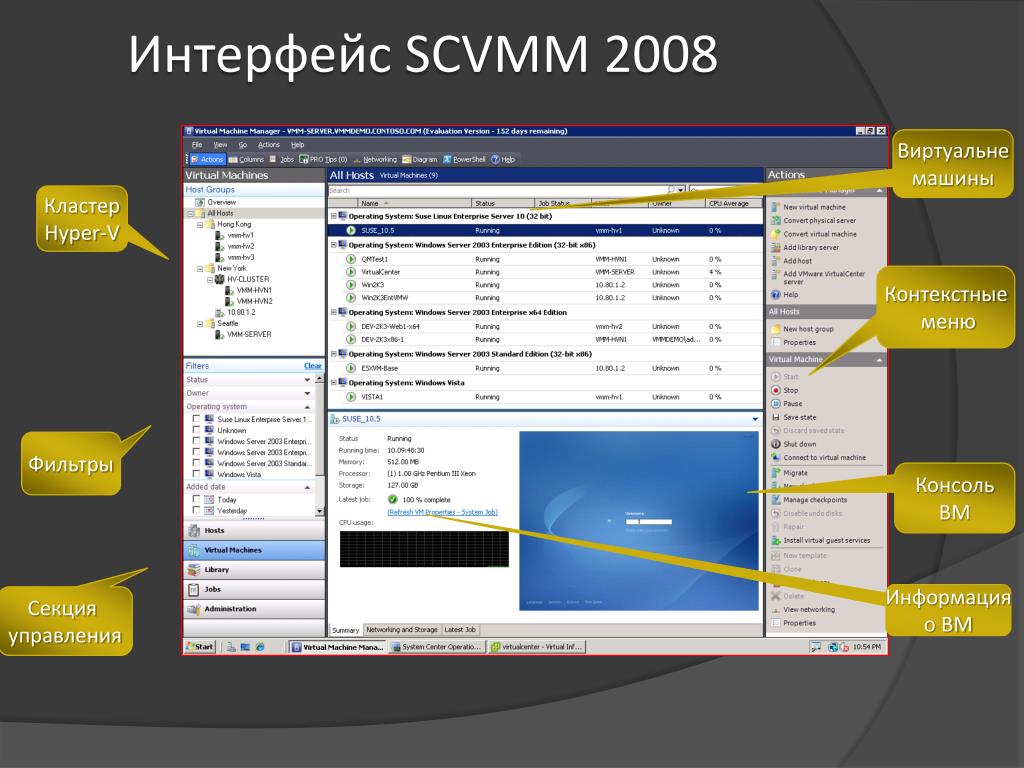1024x768 pixels.
Task: Open the Go menu
Action: pyautogui.click(x=243, y=145)
